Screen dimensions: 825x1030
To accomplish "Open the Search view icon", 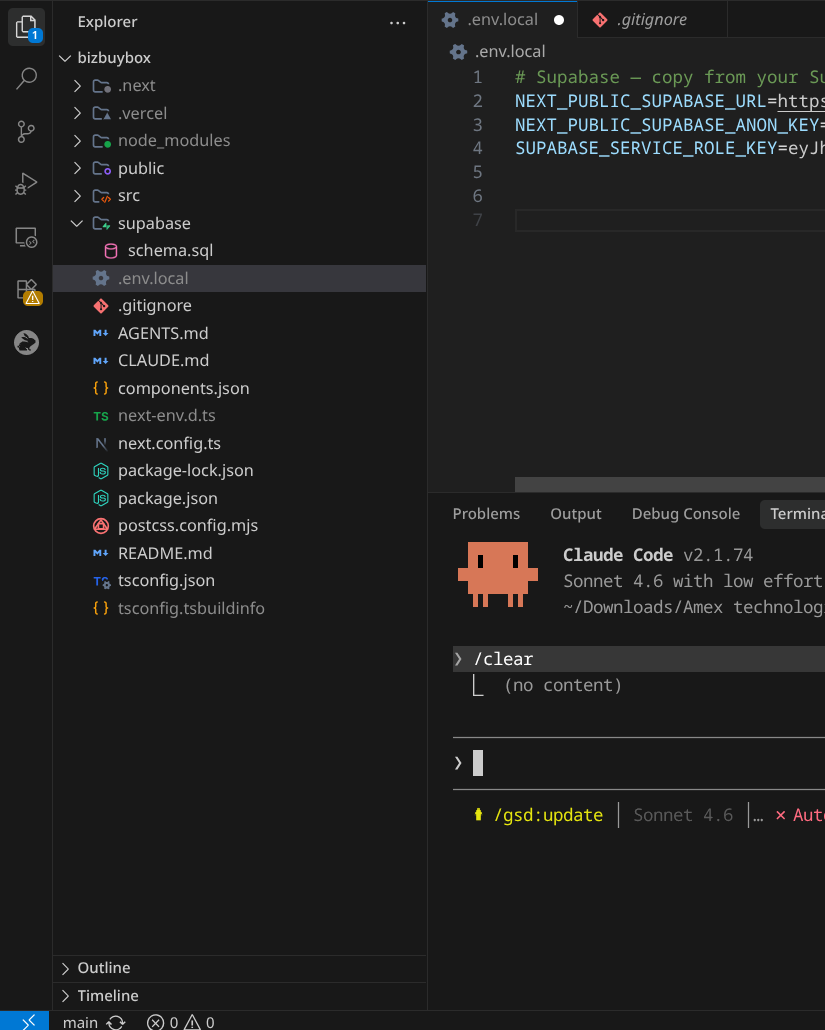I will [26, 79].
